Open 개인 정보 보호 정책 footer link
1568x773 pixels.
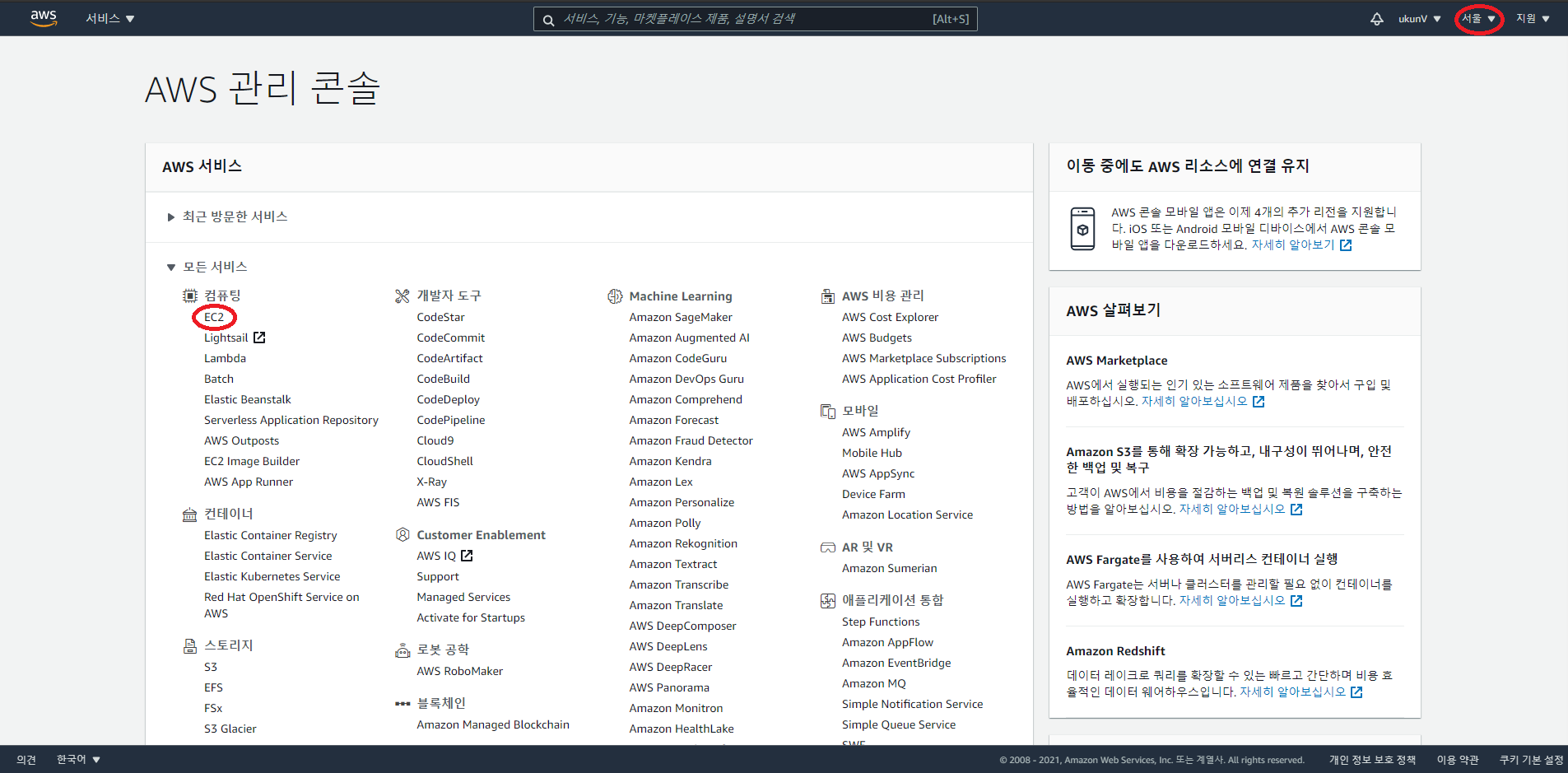(1372, 759)
